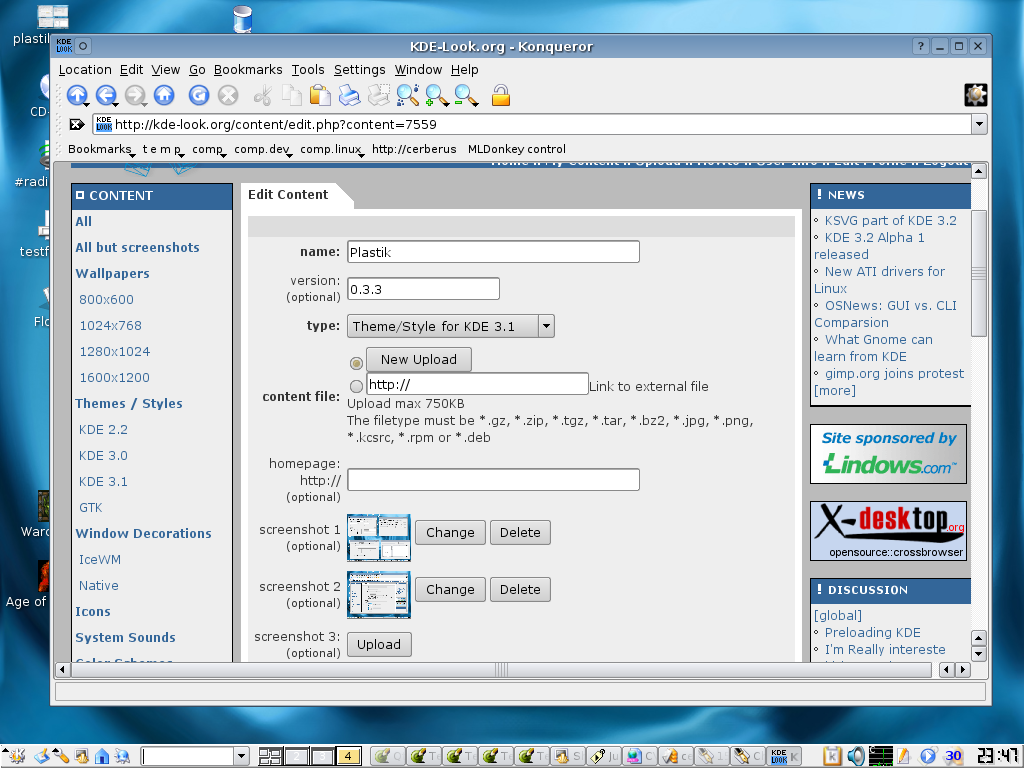The image size is (1024, 768).
Task: Open the type dropdown Theme/Style for KDE 3.1
Action: pyautogui.click(x=451, y=326)
